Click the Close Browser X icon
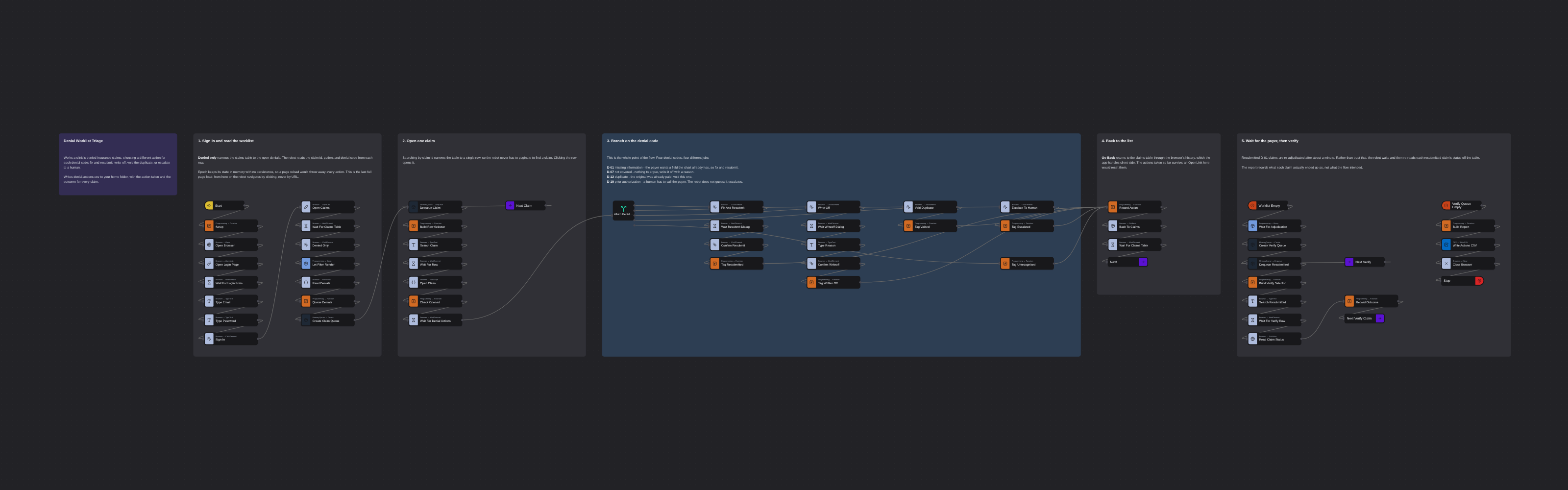Screen dimensions: 1568x490 (x=1447, y=264)
